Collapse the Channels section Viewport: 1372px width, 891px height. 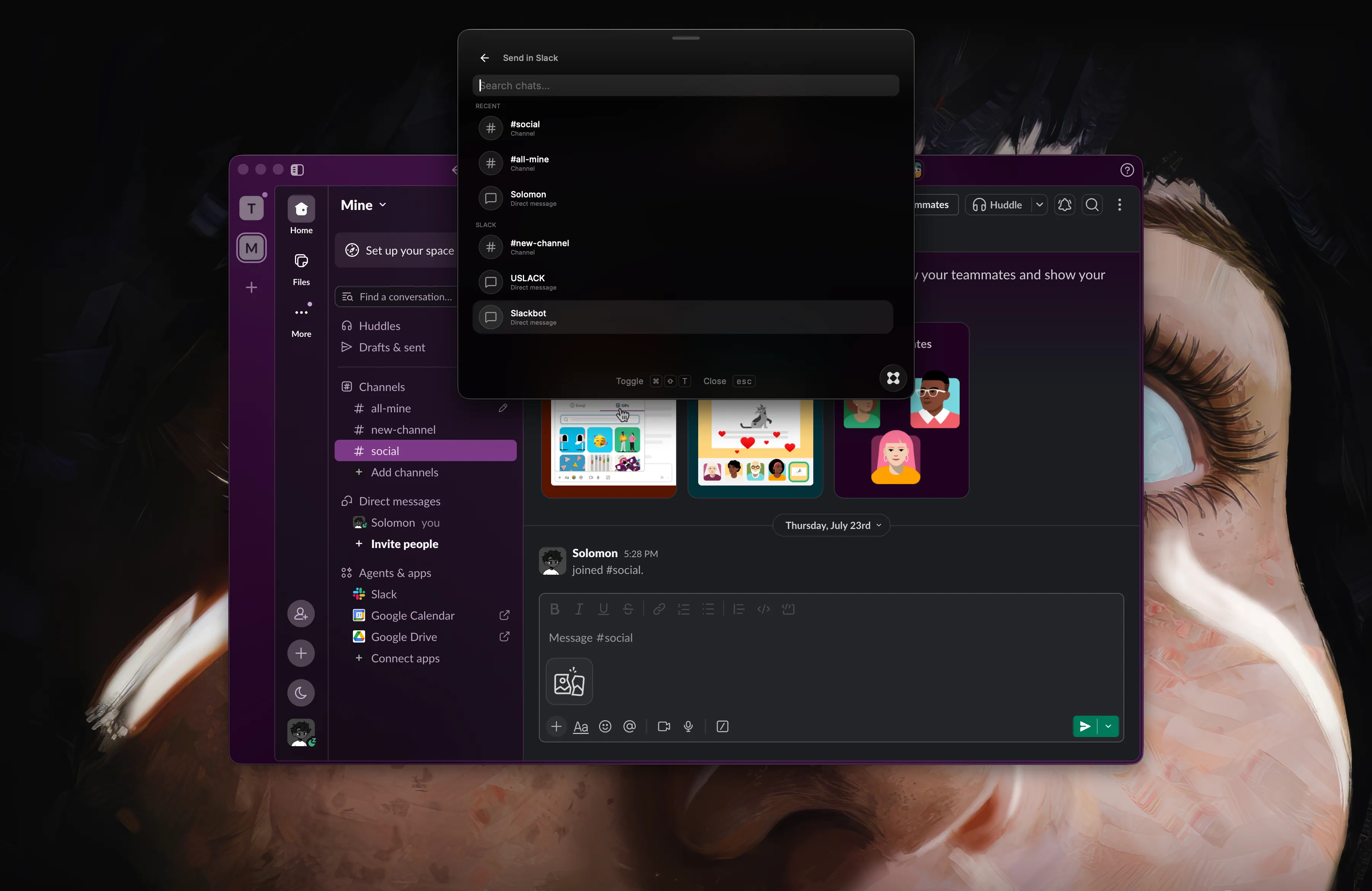381,387
